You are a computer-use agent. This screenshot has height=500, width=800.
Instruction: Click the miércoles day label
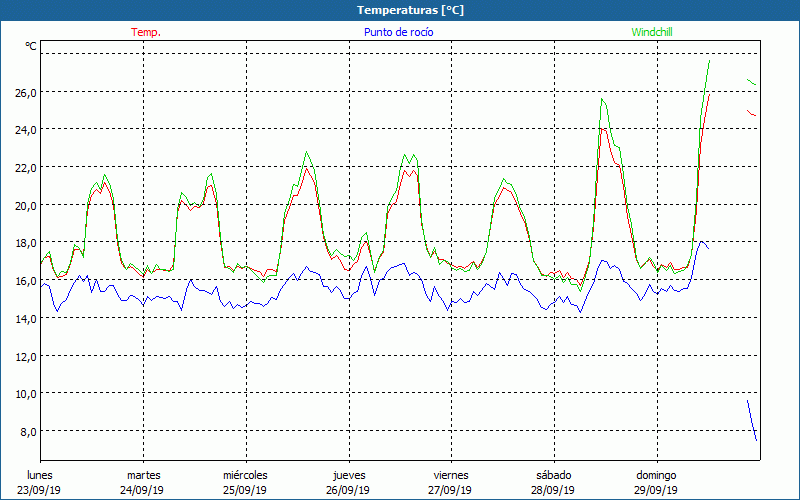pos(245,475)
